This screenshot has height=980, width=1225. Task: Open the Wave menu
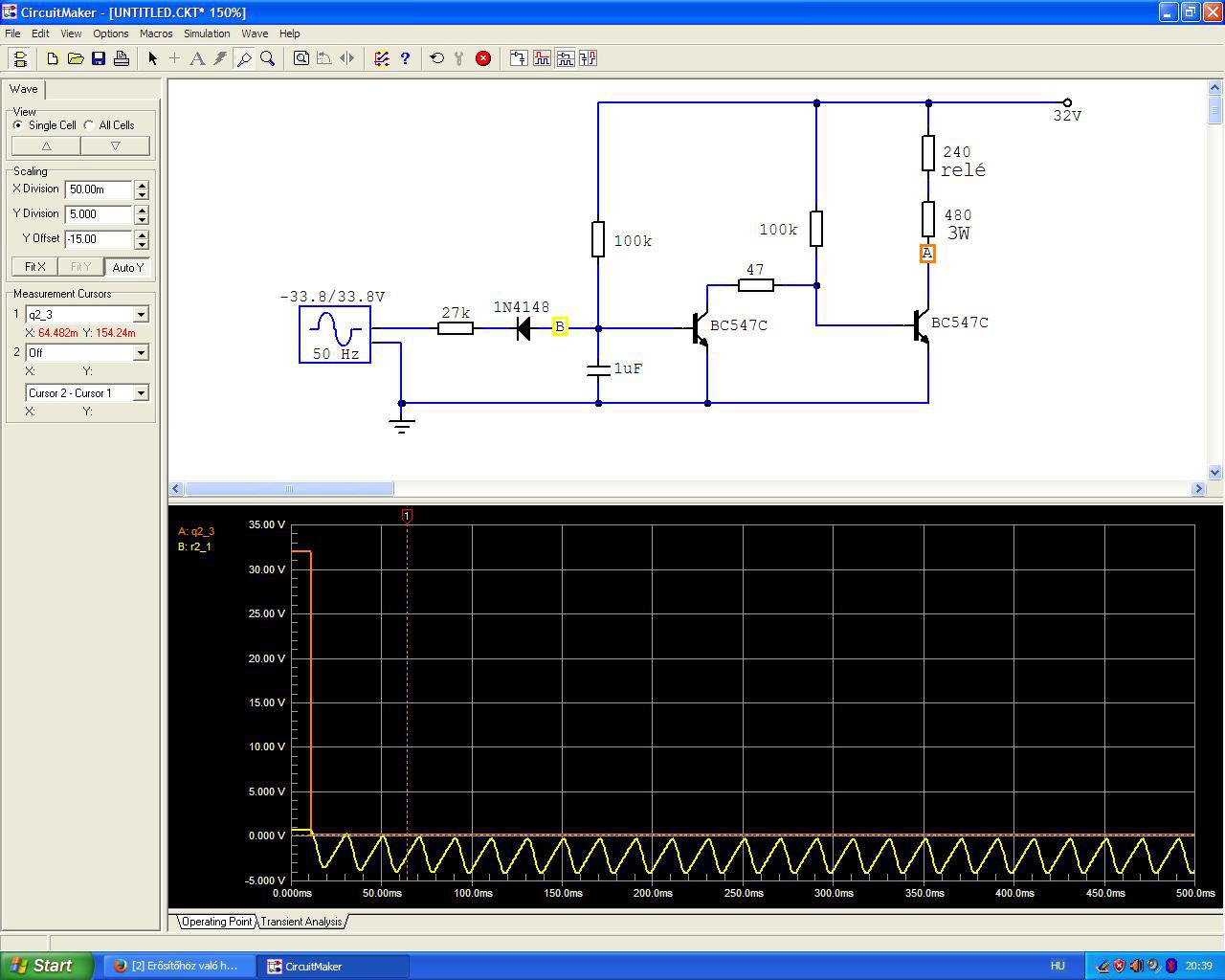(255, 33)
